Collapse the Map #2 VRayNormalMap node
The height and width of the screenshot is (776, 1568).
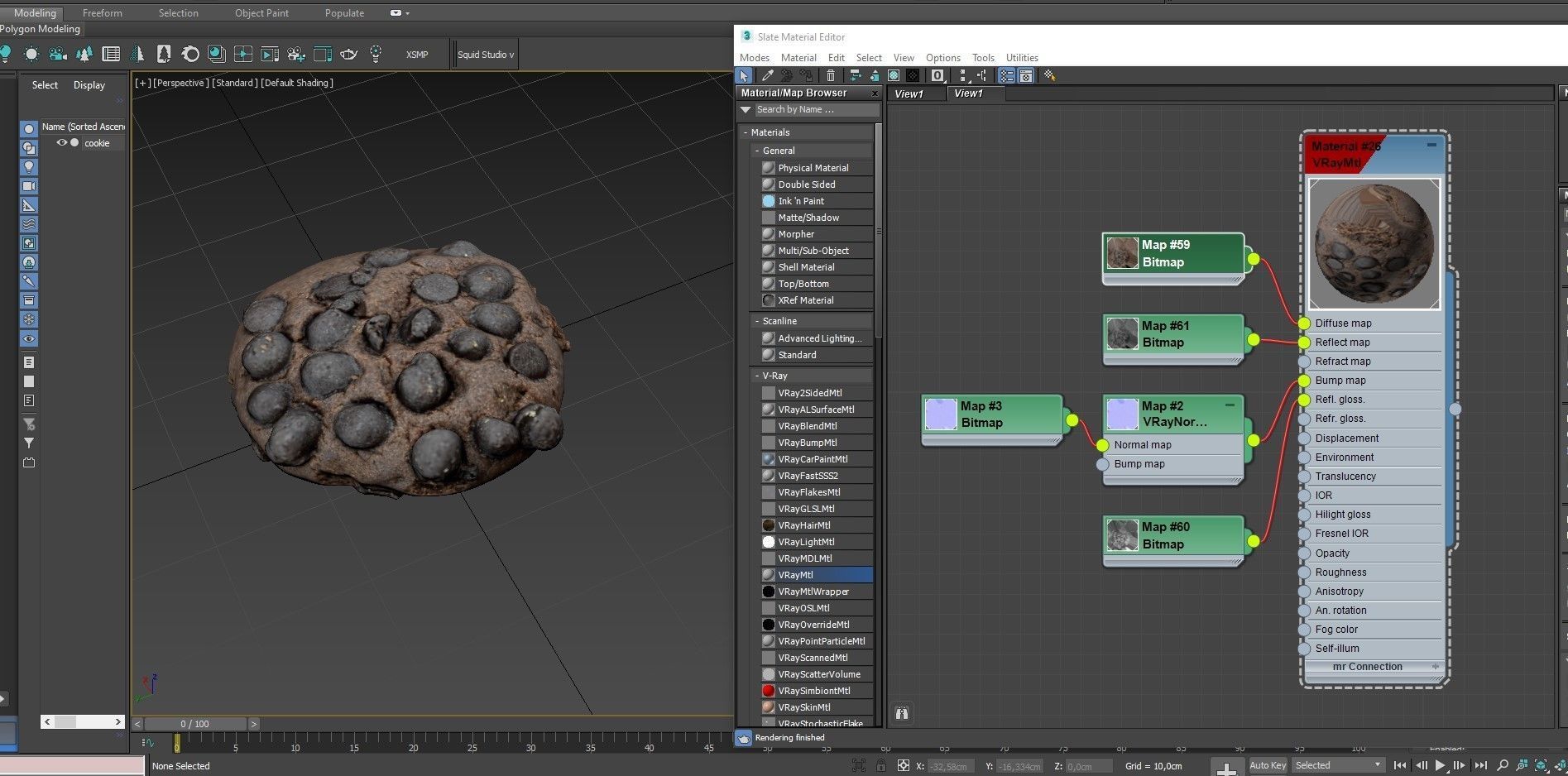coord(1230,405)
